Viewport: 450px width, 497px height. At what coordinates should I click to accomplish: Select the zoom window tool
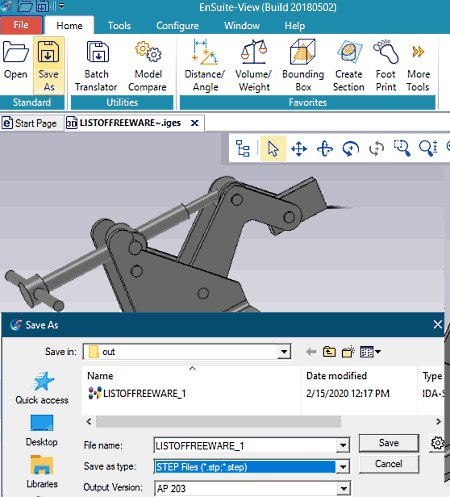pos(402,148)
